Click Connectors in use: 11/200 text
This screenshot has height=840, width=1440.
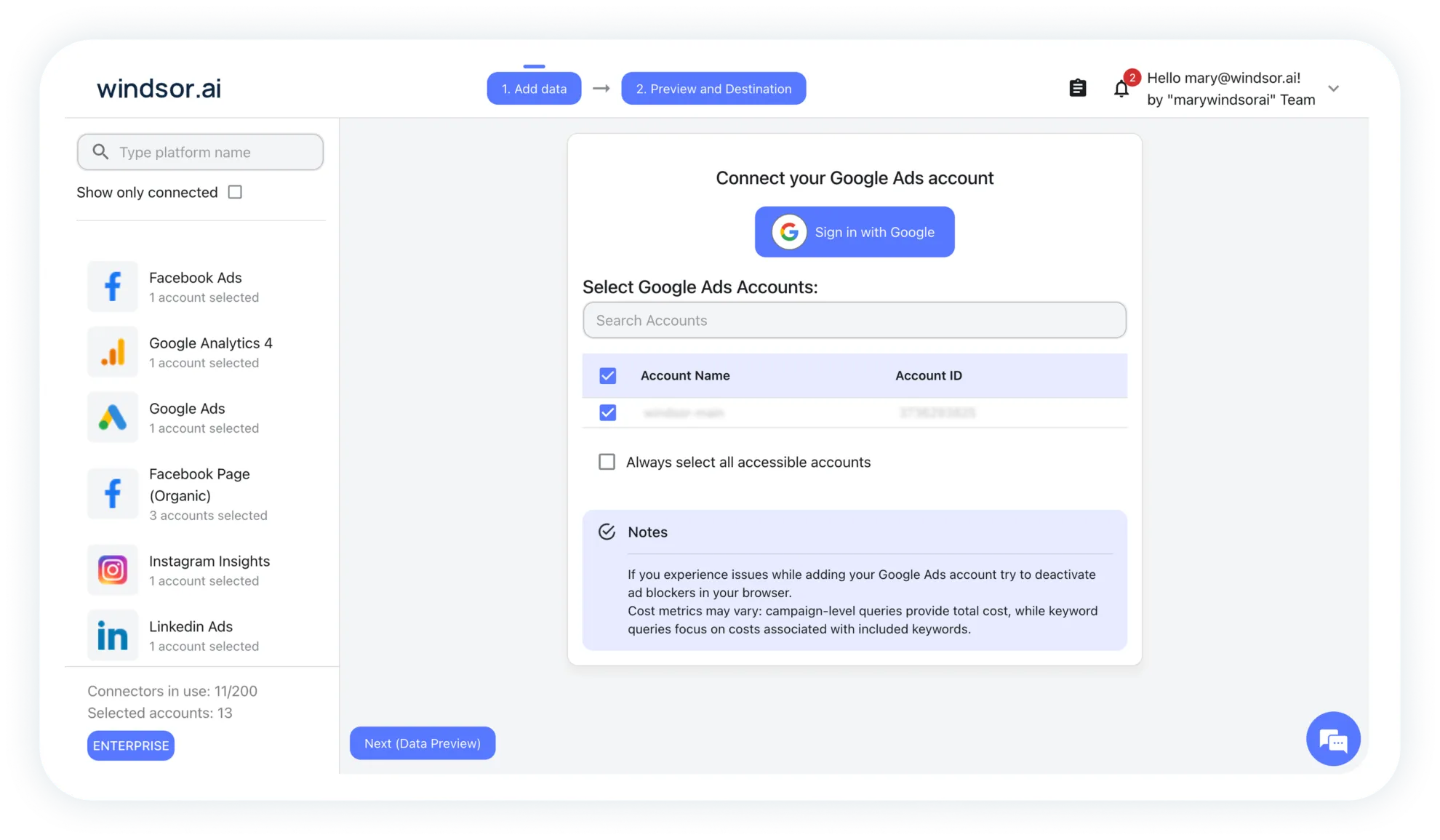point(172,692)
